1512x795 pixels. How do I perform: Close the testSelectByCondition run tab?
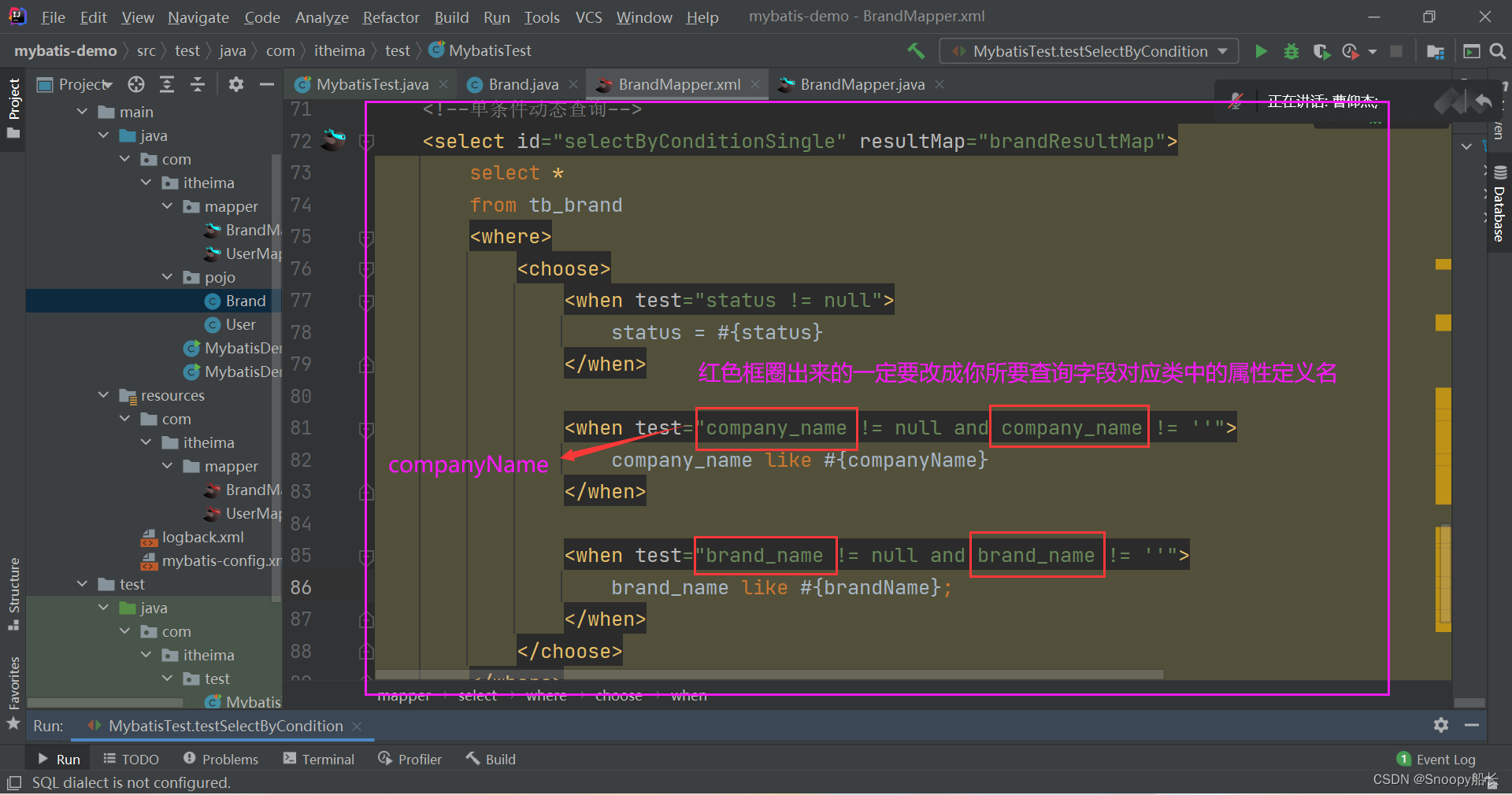point(357,726)
